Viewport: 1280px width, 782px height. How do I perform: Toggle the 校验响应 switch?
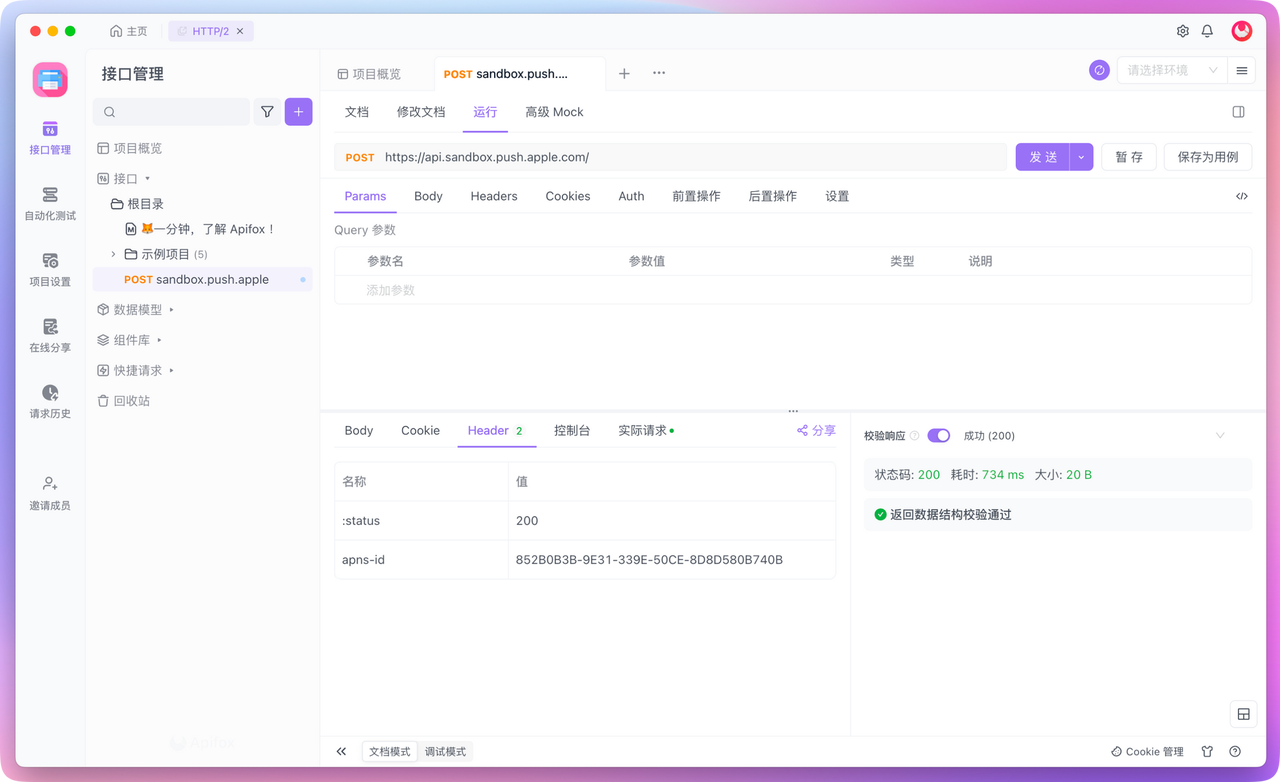938,435
